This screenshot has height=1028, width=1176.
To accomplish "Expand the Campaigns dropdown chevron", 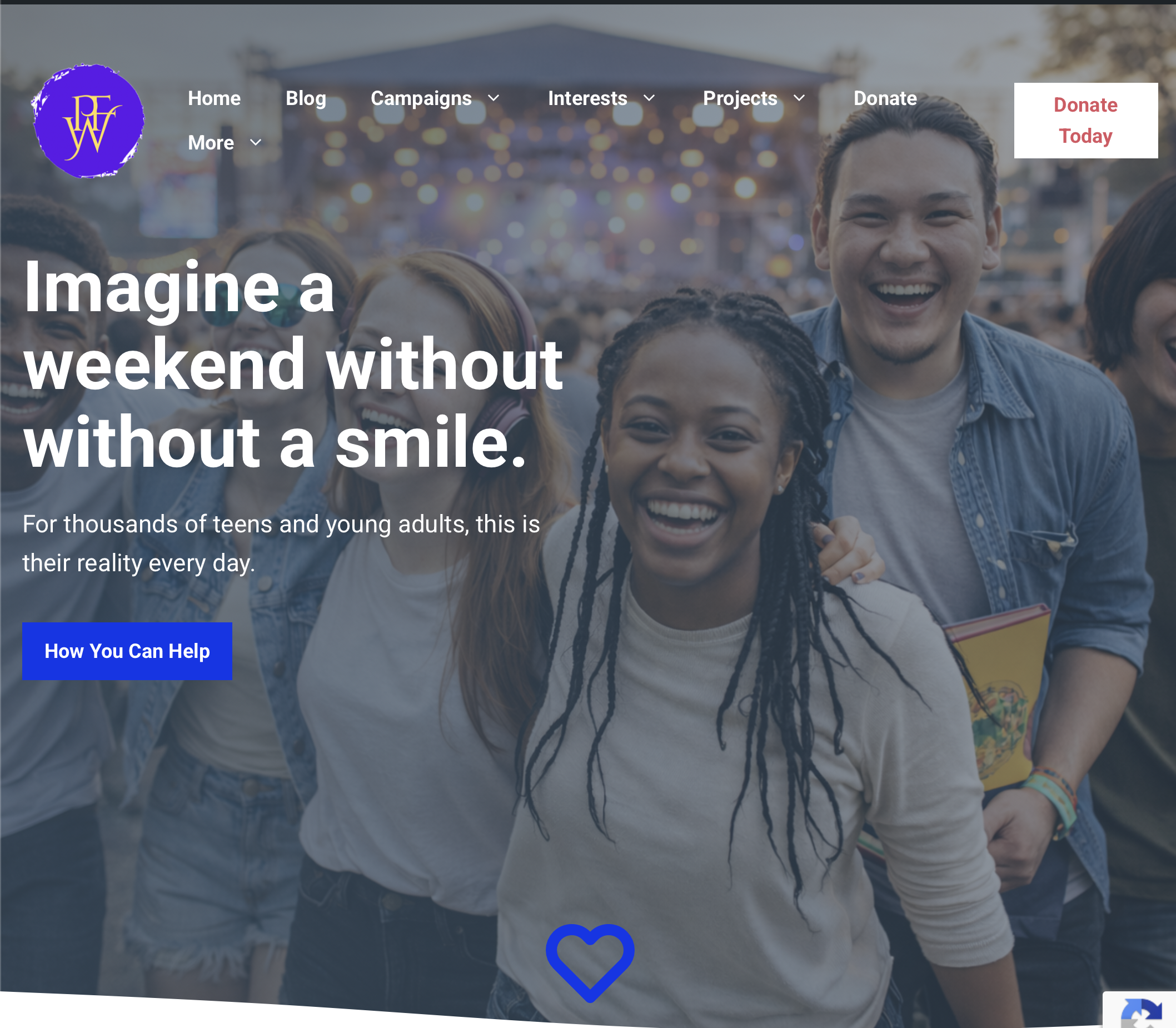I will [x=494, y=99].
